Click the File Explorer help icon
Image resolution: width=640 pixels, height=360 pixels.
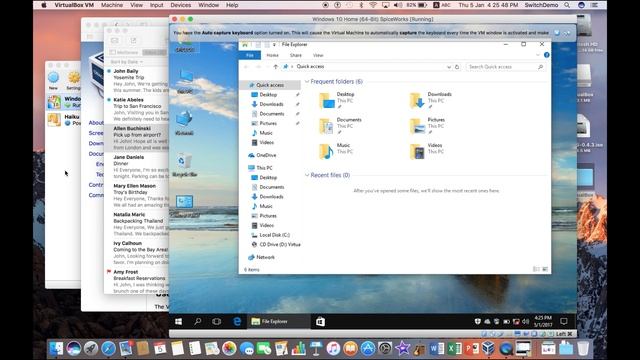(x=547, y=55)
